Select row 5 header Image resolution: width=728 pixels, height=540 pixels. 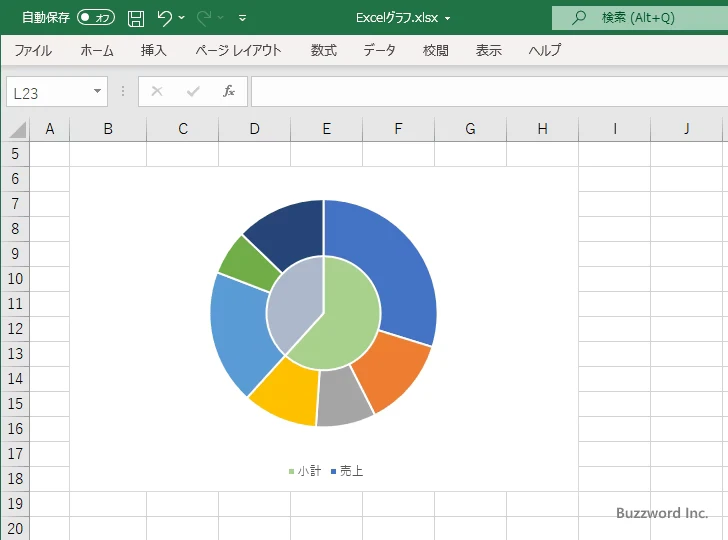[x=15, y=154]
